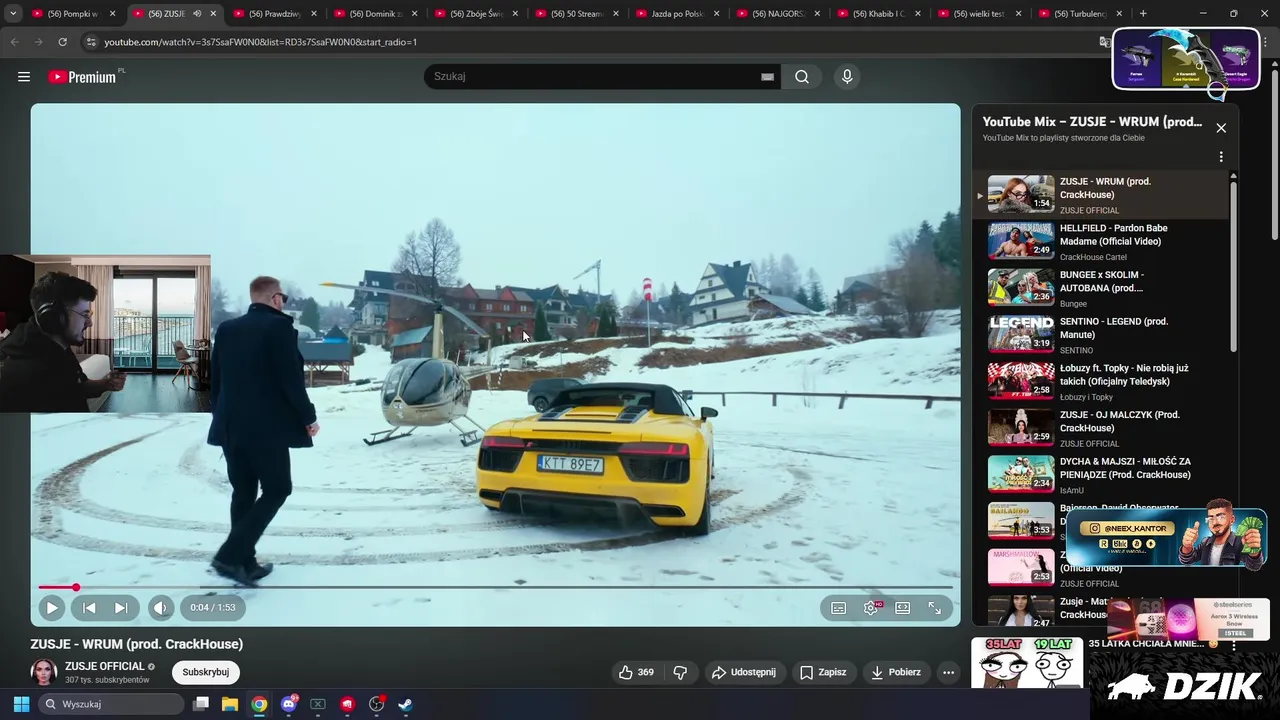
Task: Select the current ZUSJE - WRUM playlist entry
Action: pos(1100,195)
